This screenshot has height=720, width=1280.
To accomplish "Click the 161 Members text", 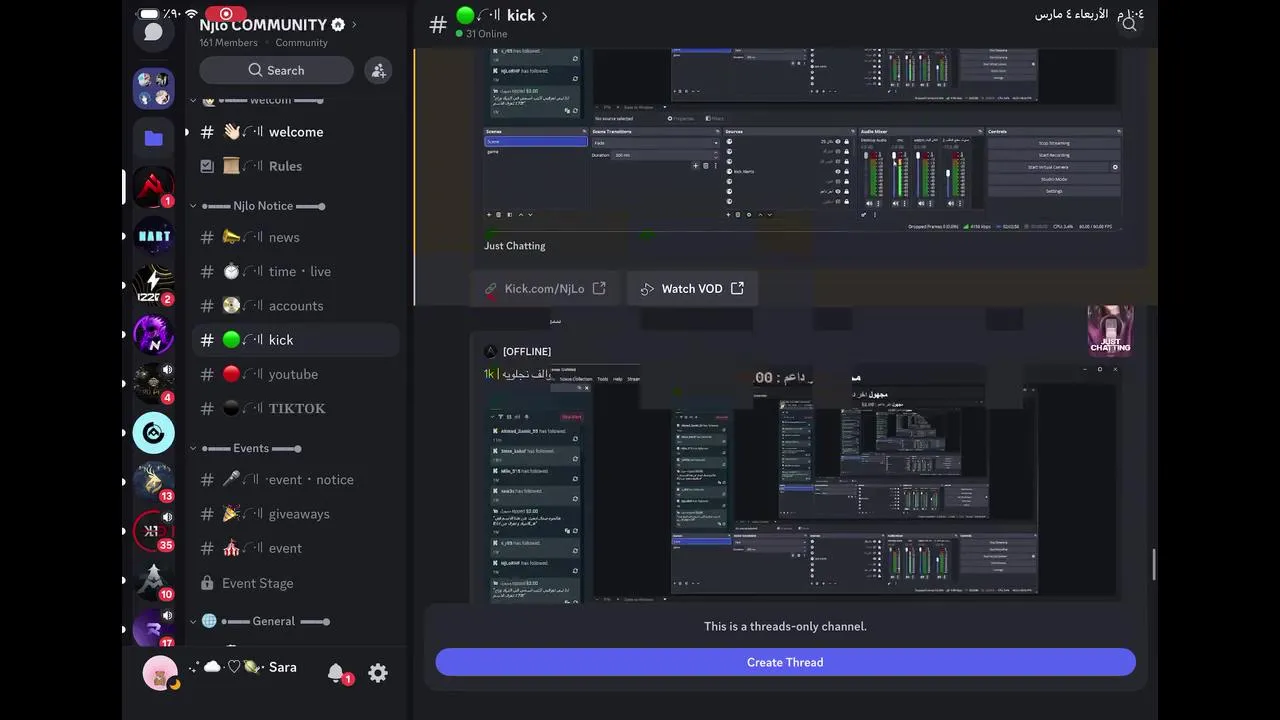I will click(x=228, y=43).
